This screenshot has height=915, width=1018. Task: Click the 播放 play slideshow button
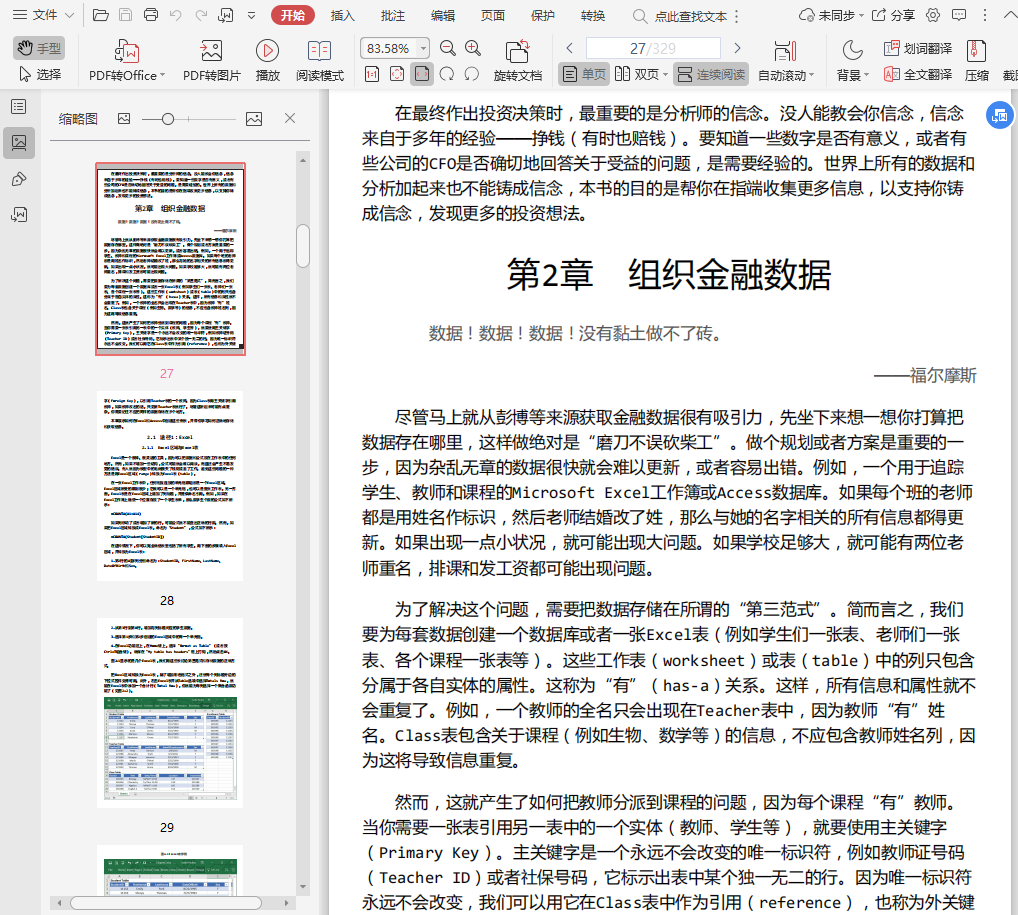[267, 60]
